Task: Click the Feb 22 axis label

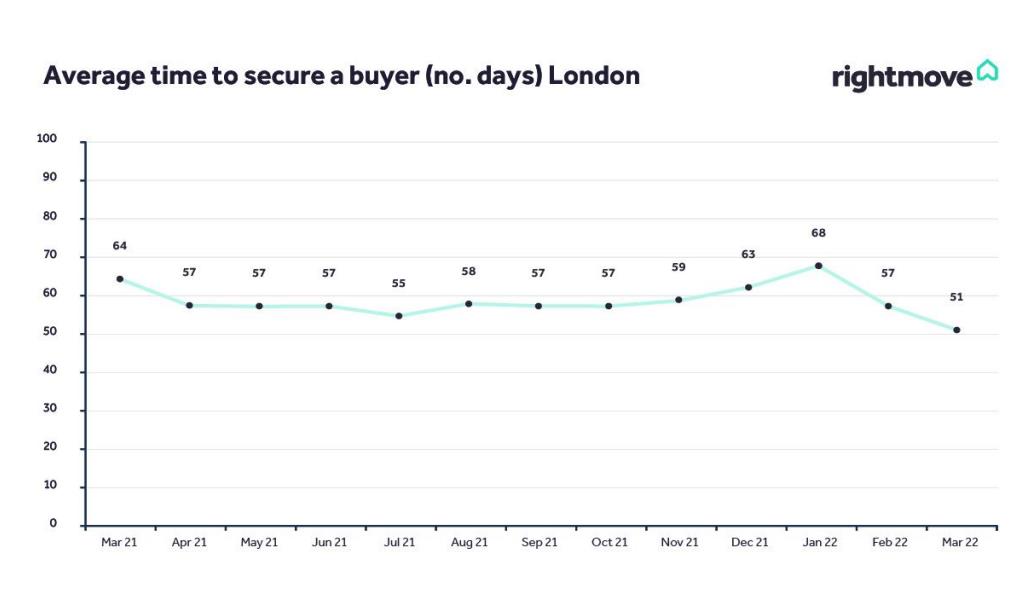Action: click(889, 542)
